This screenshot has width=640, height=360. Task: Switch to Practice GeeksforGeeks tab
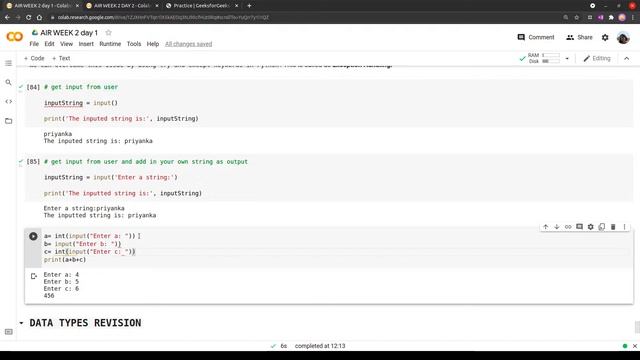coord(201,6)
